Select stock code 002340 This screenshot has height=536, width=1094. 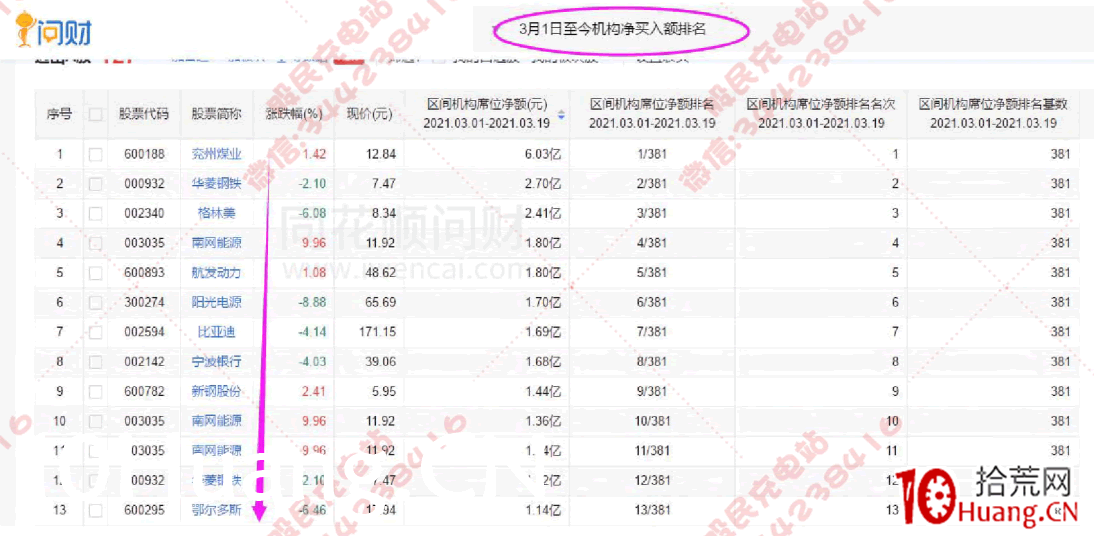pos(143,213)
